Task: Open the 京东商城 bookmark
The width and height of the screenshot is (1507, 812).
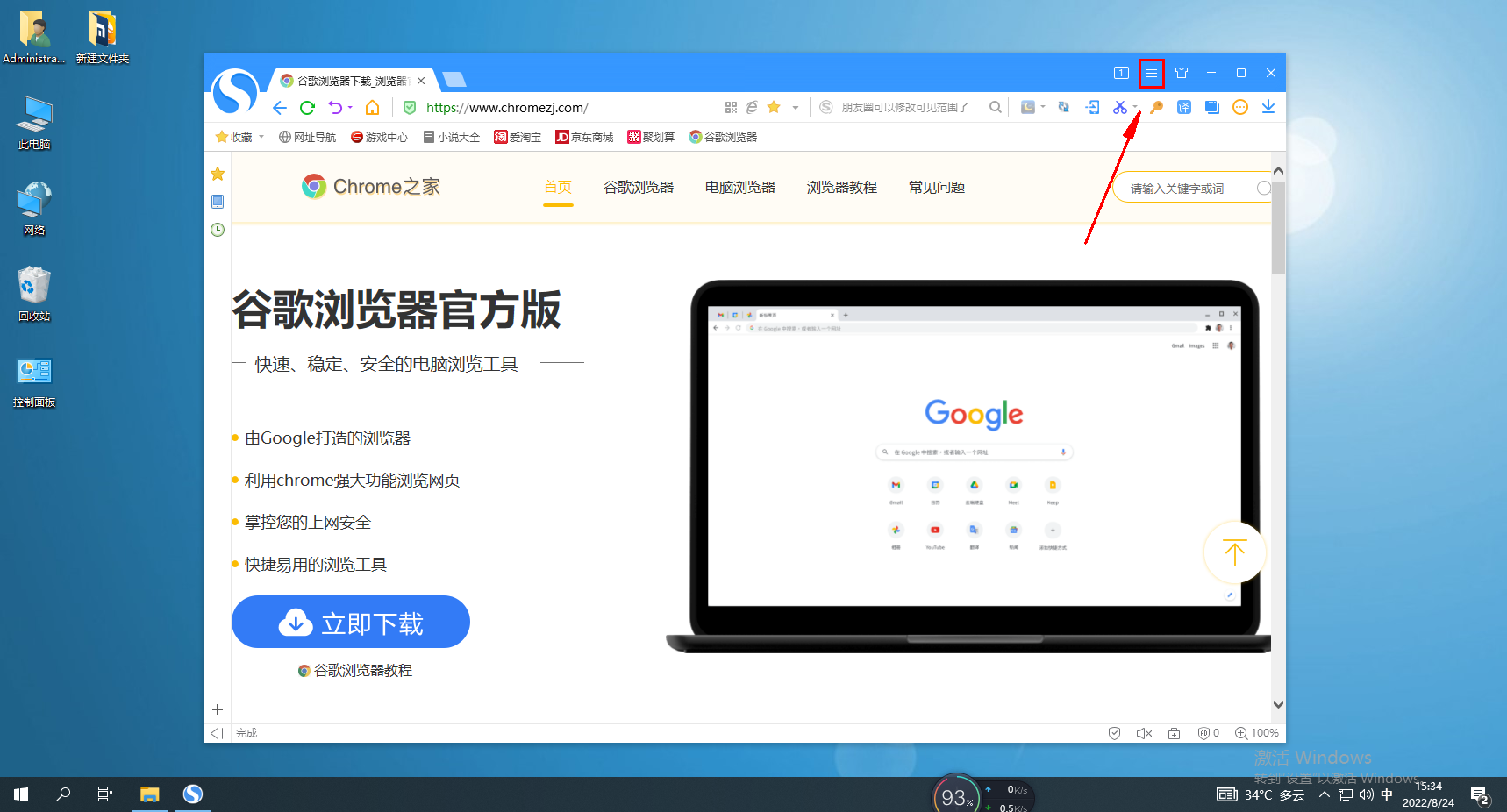Action: pos(584,137)
